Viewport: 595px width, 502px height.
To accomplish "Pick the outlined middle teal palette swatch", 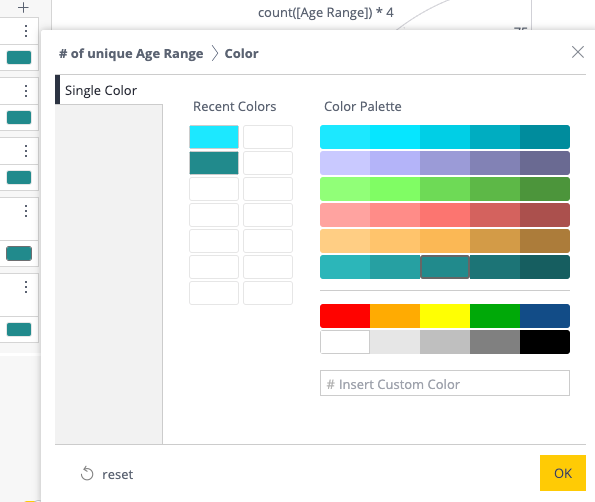I will tap(445, 267).
